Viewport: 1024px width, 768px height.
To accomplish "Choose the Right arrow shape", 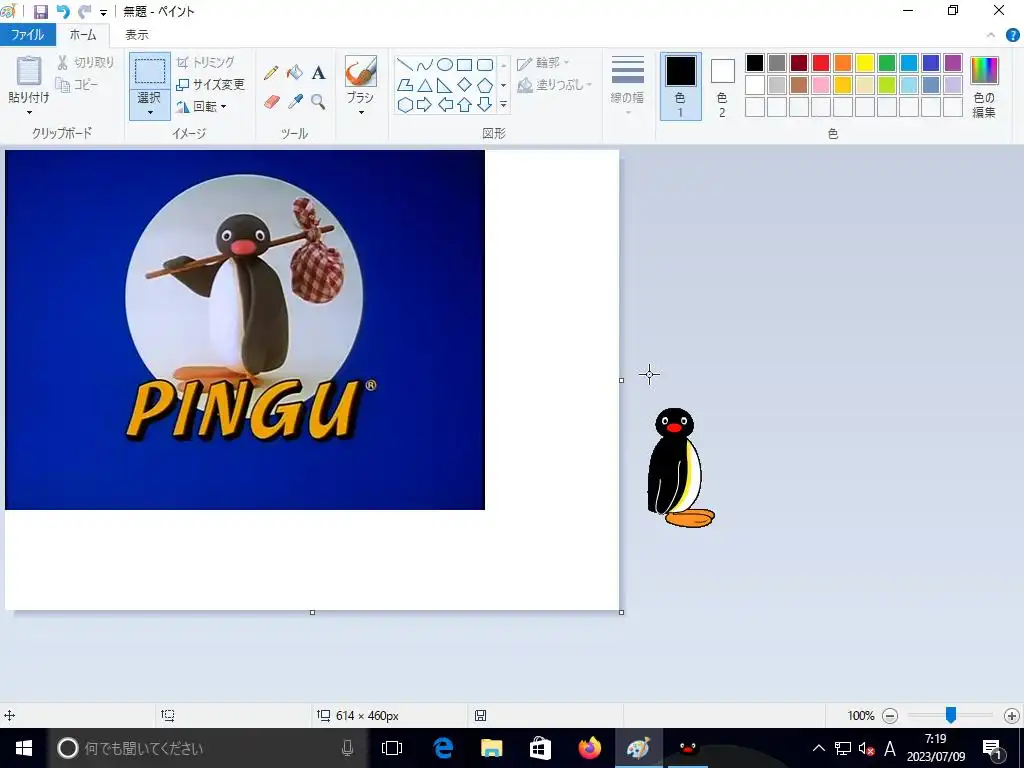I will 424,104.
